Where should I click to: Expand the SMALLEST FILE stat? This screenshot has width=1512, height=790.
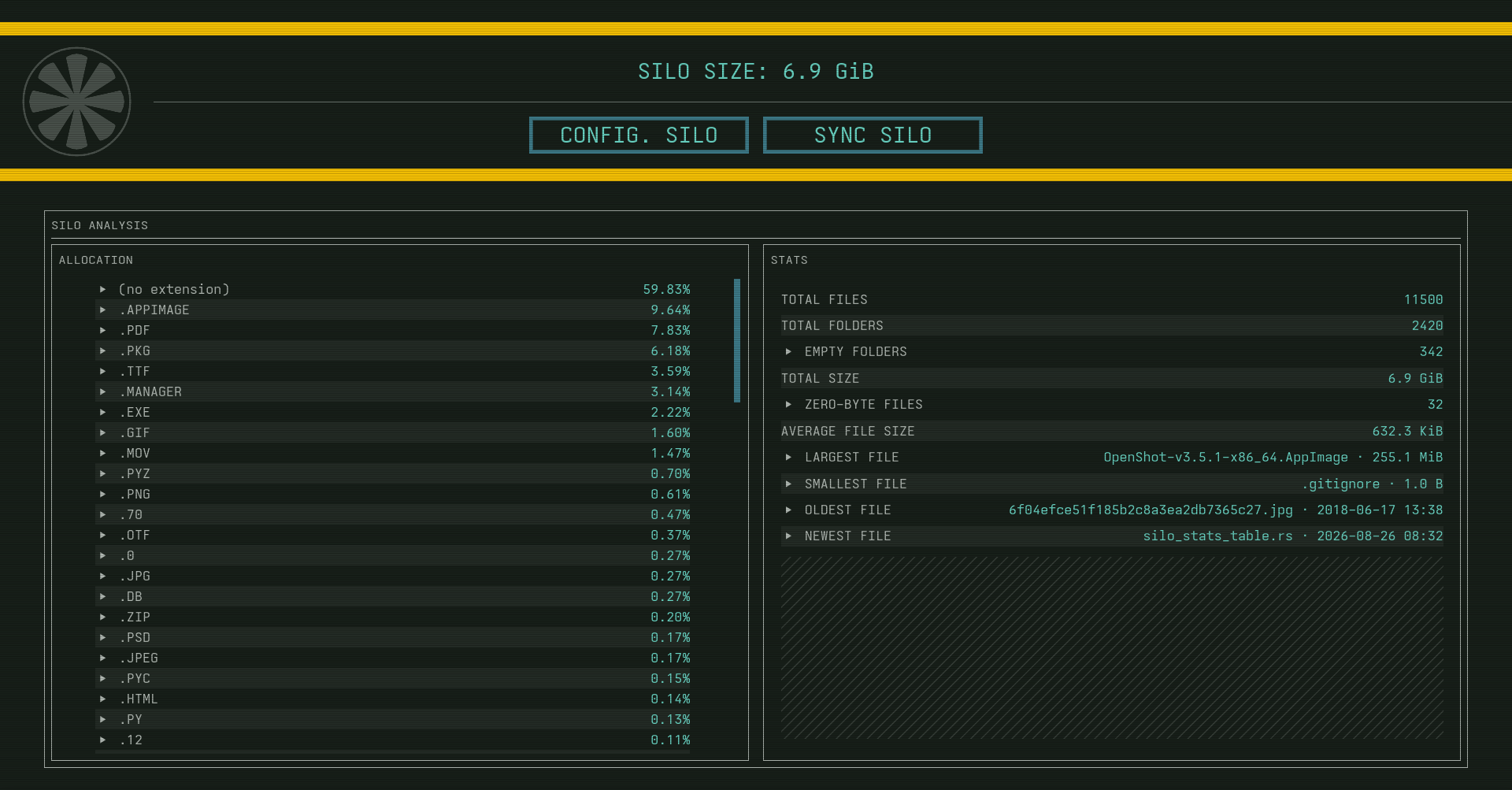(788, 484)
